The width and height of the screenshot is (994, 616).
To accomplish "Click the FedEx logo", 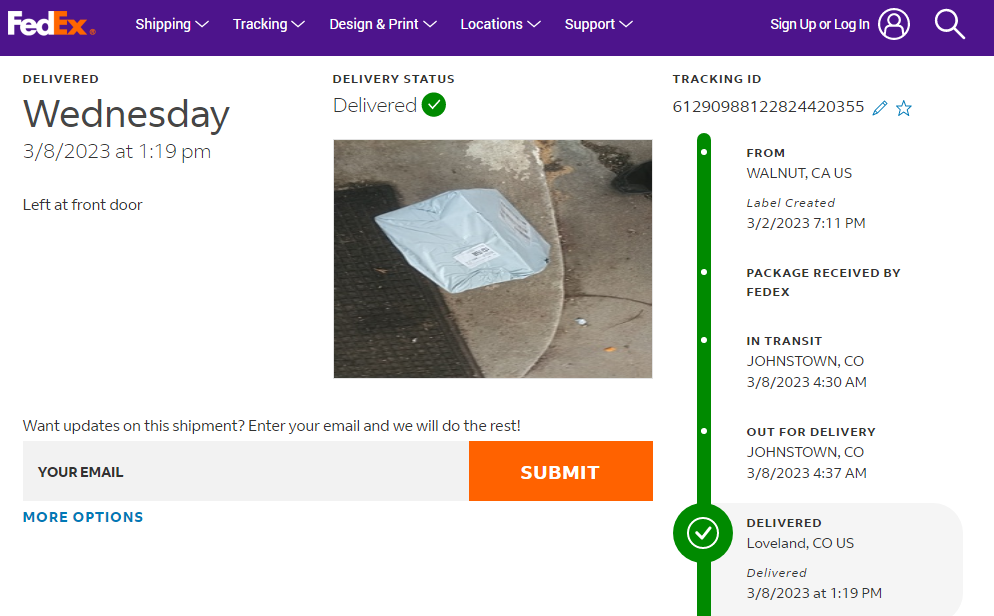I will (51, 23).
